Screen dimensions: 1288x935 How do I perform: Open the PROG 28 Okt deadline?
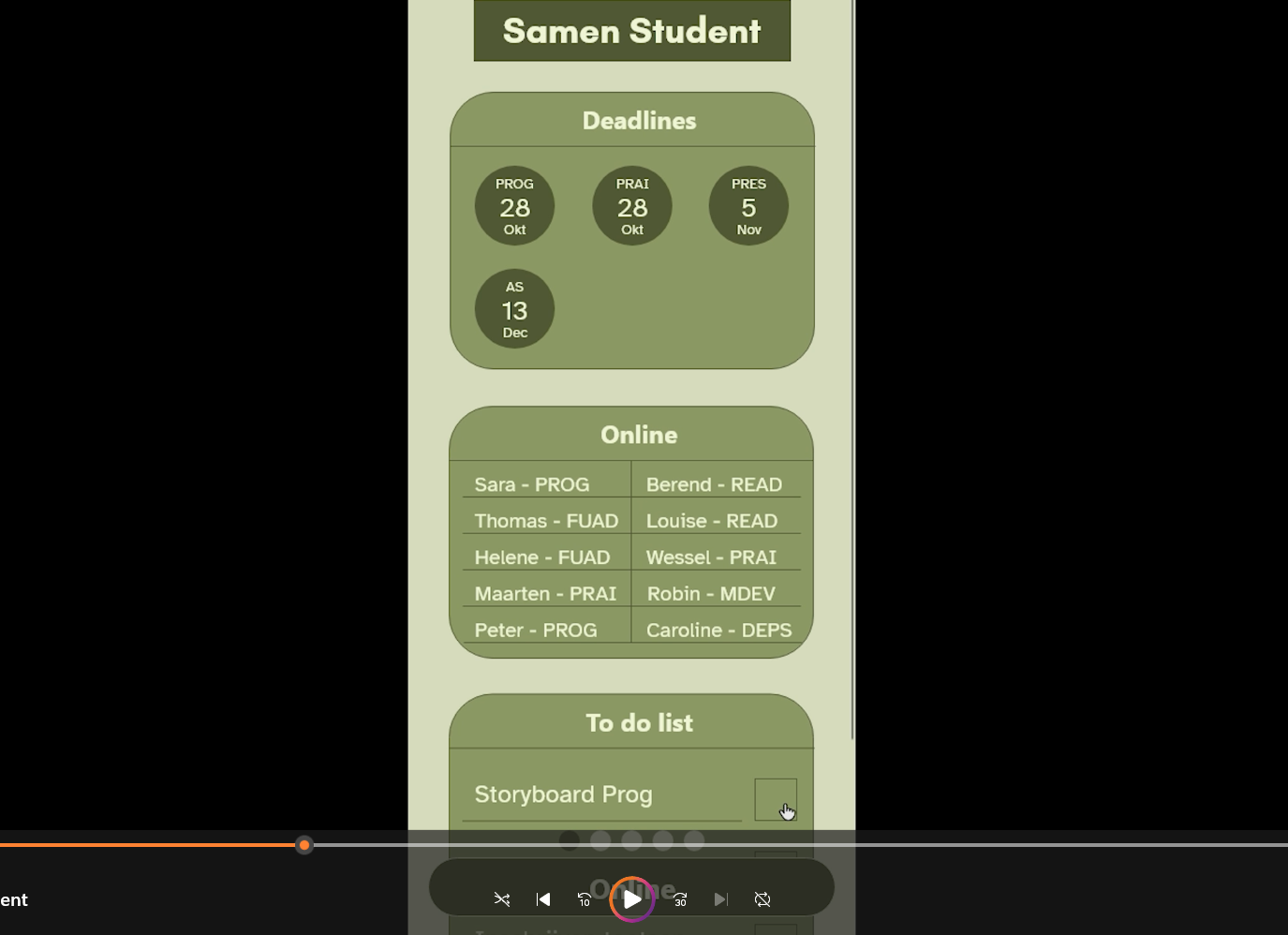(514, 206)
